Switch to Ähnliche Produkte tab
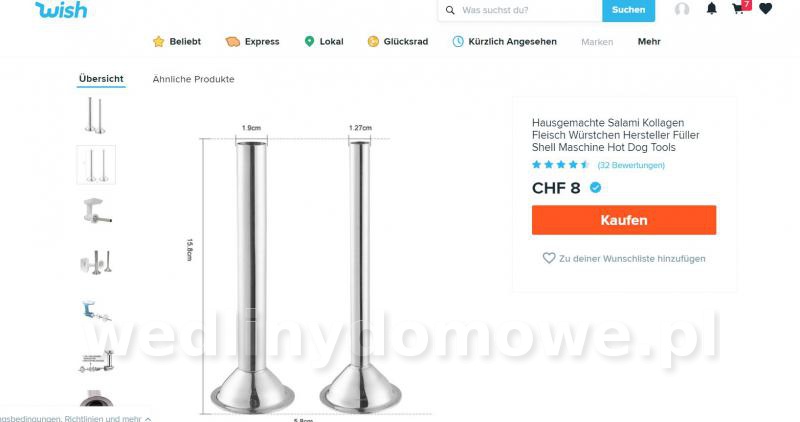 [193, 79]
